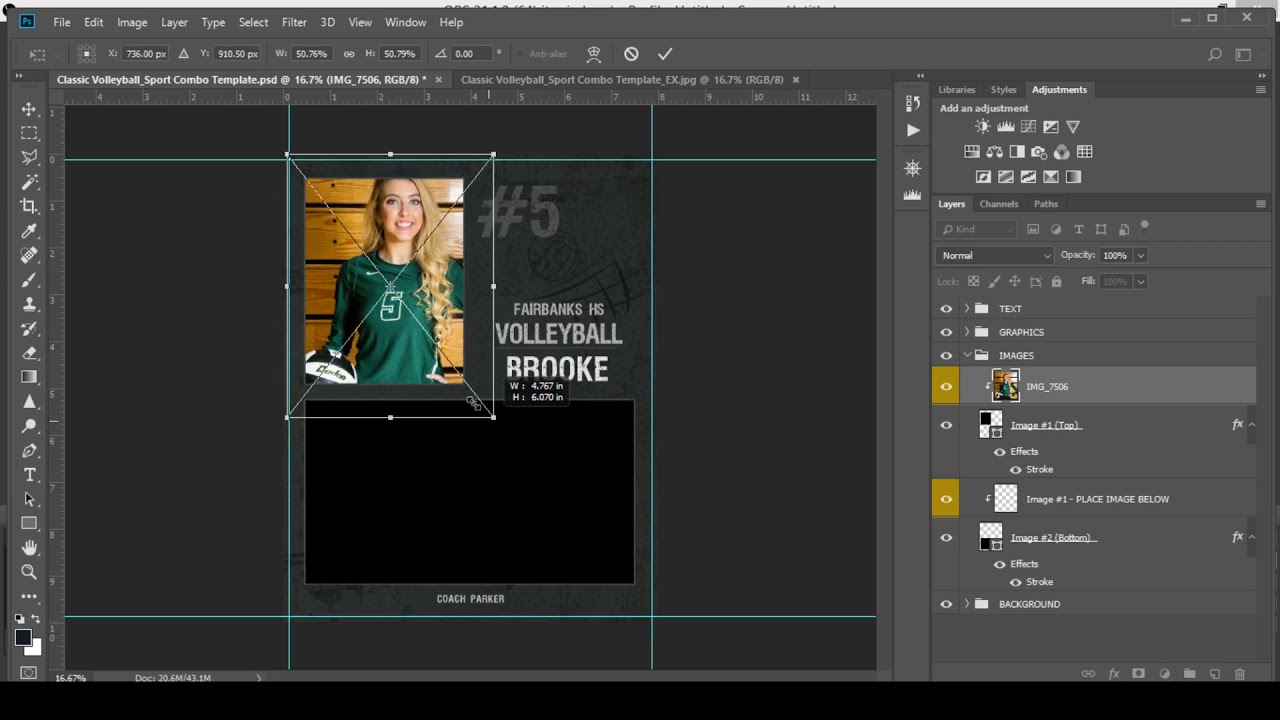The image size is (1280, 720).
Task: Hide the TEXT layer group
Action: [x=946, y=309]
